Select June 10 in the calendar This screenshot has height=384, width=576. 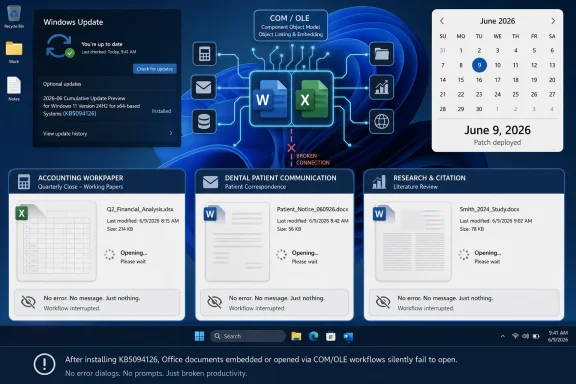point(497,65)
